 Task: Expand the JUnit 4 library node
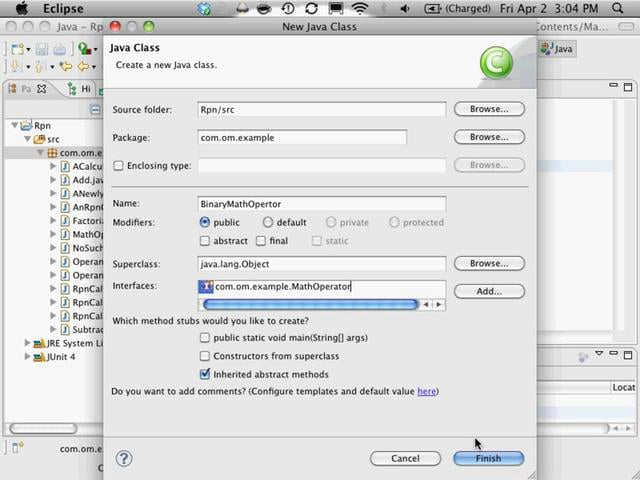pyautogui.click(x=27, y=356)
